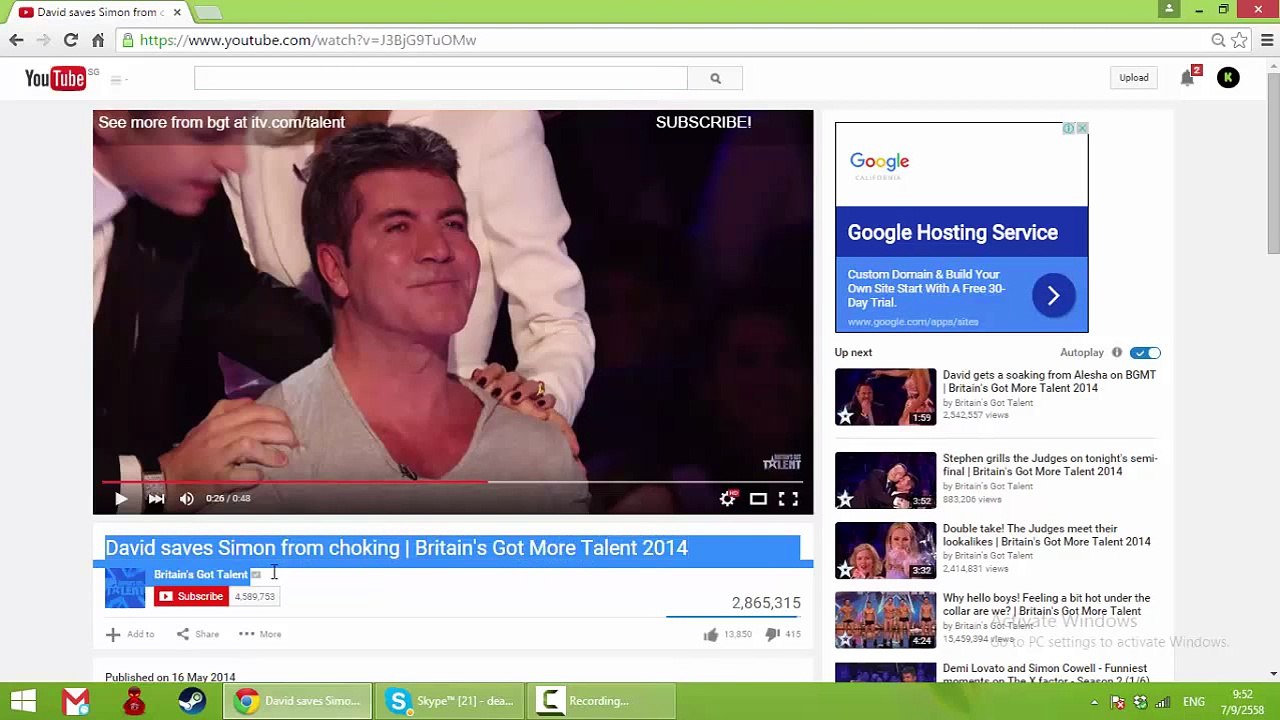1280x720 pixels.
Task: Open YouTube notifications bell
Action: tap(1187, 77)
